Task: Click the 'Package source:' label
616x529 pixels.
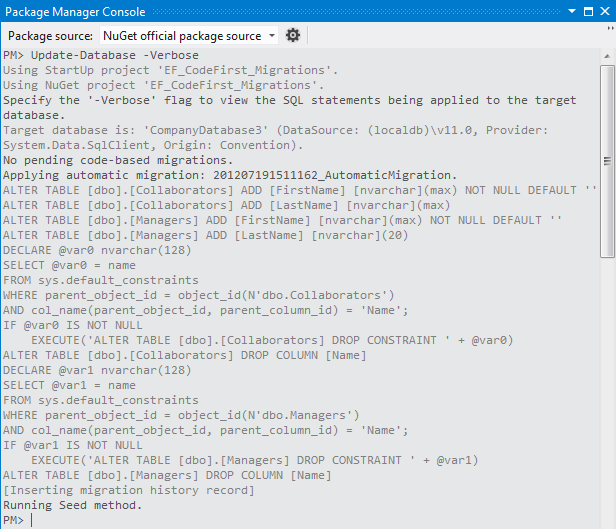Action: click(x=50, y=35)
